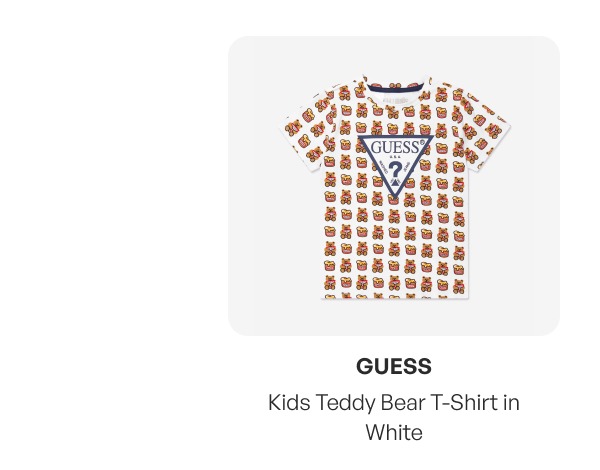
Task: Click the word White in product title
Action: pos(394,432)
